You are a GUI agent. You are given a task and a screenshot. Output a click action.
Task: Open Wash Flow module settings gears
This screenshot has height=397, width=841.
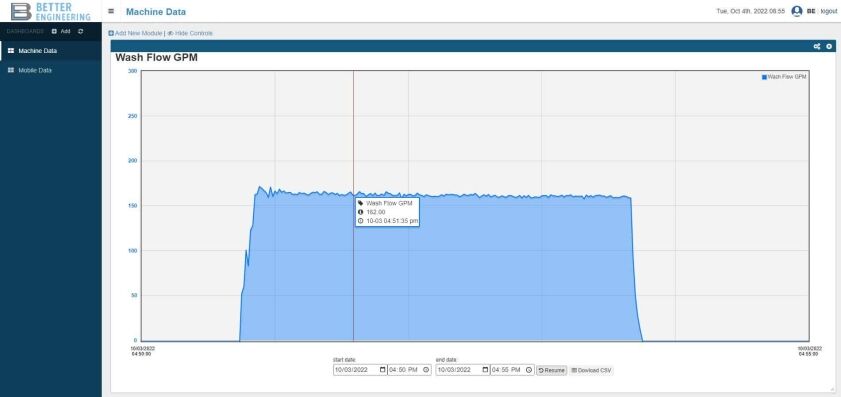pos(817,47)
